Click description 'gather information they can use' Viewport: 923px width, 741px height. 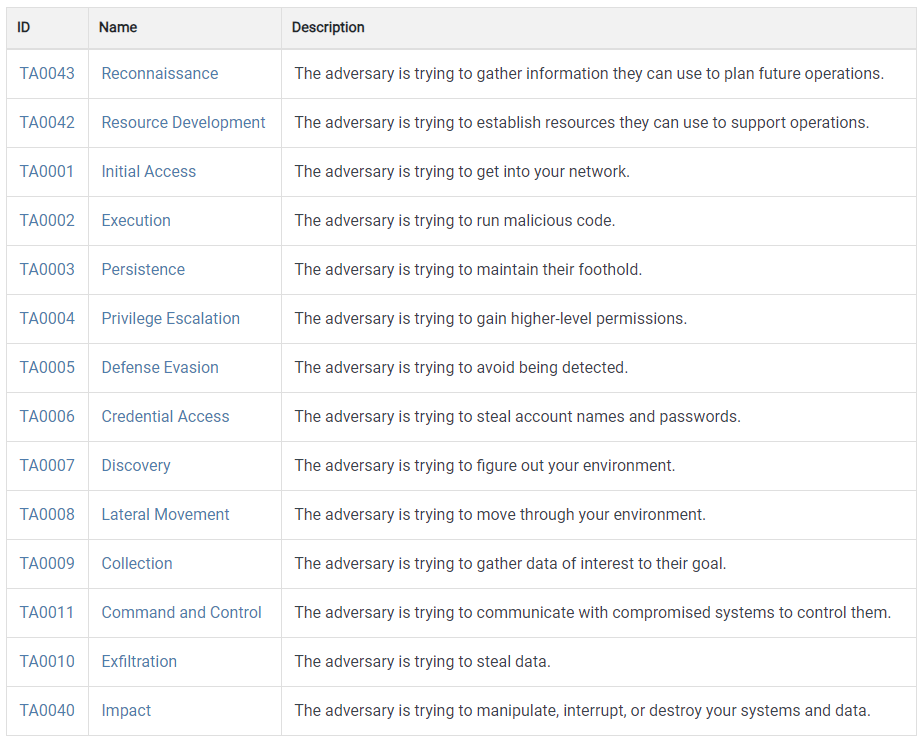[x=589, y=74]
